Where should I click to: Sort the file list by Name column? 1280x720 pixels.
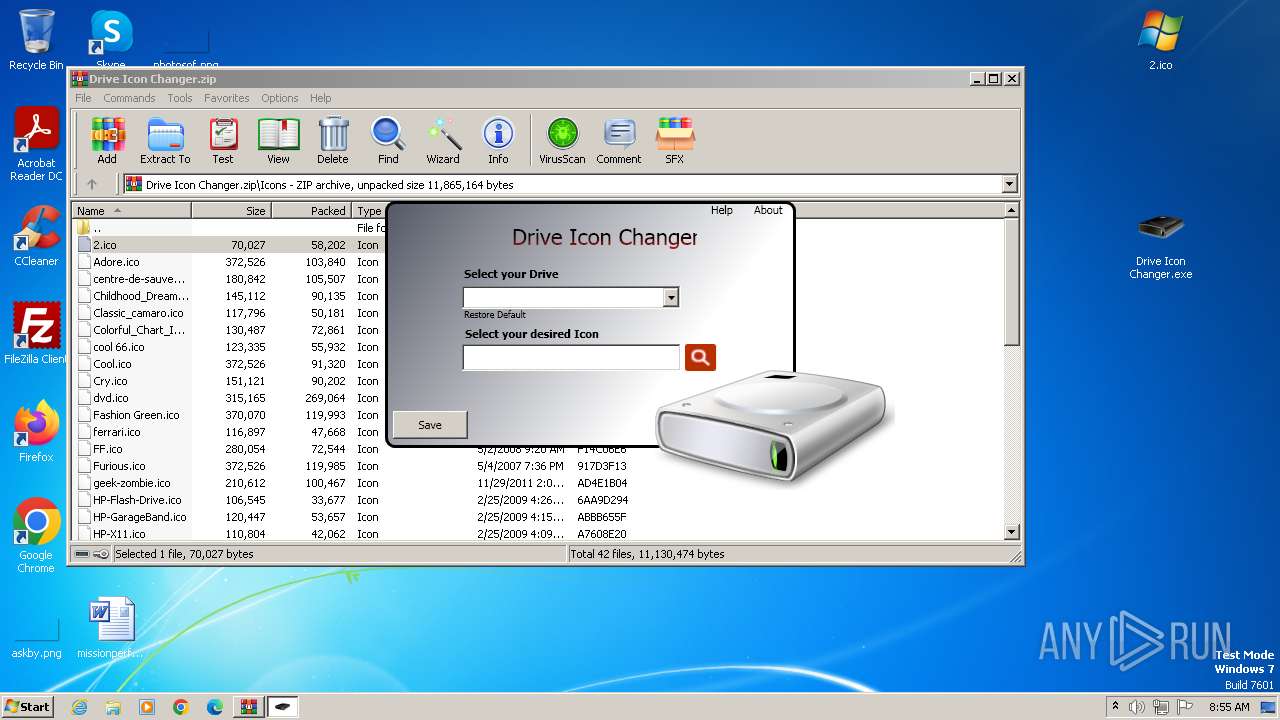(x=131, y=210)
